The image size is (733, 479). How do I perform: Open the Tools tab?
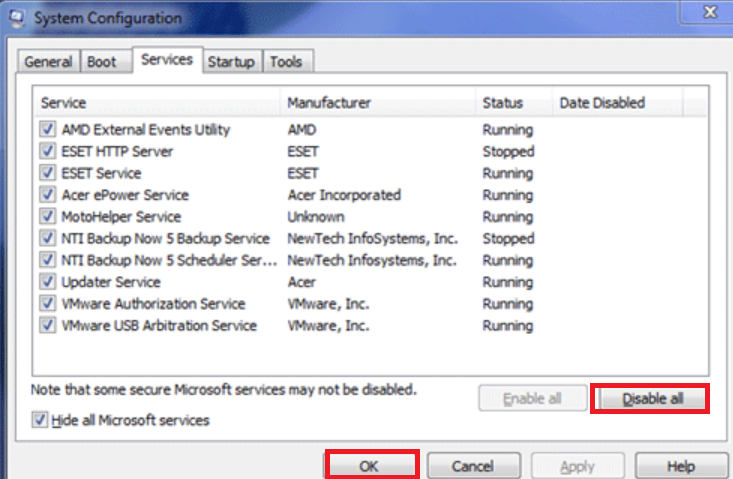point(286,62)
